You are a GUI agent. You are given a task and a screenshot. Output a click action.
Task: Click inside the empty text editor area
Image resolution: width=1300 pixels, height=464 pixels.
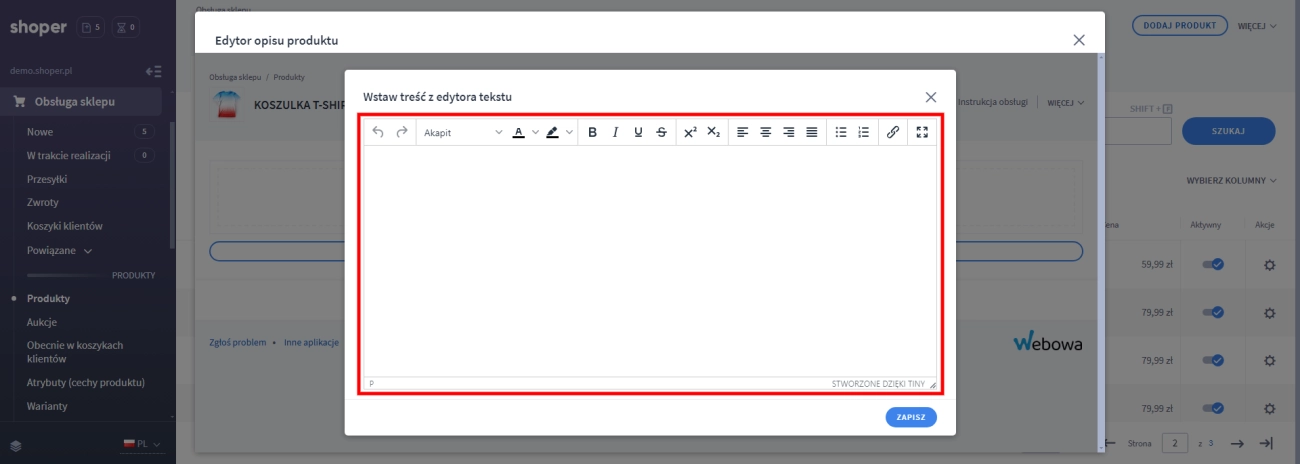(649, 260)
